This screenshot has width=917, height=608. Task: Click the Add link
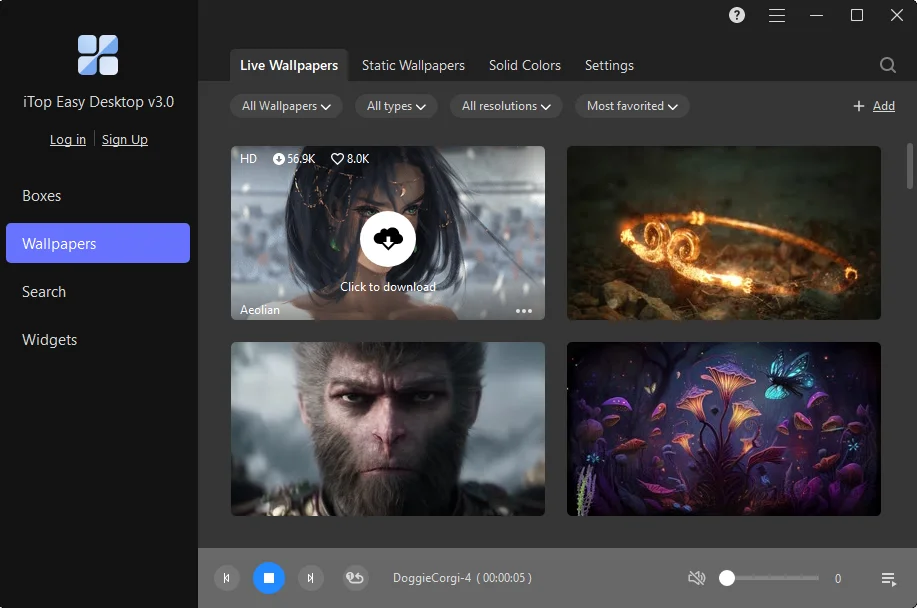tap(884, 106)
